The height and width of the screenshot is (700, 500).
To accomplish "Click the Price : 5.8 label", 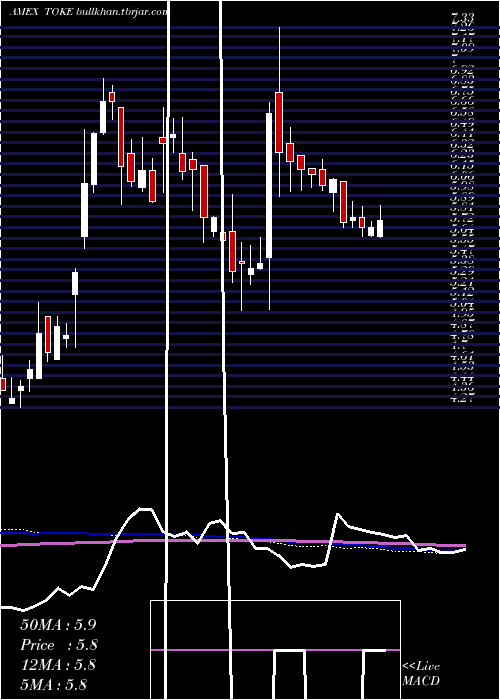I will (59, 645).
